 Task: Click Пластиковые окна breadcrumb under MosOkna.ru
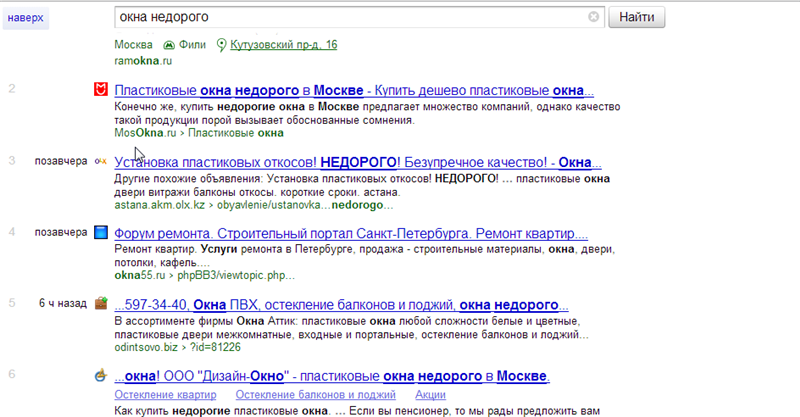coord(236,133)
